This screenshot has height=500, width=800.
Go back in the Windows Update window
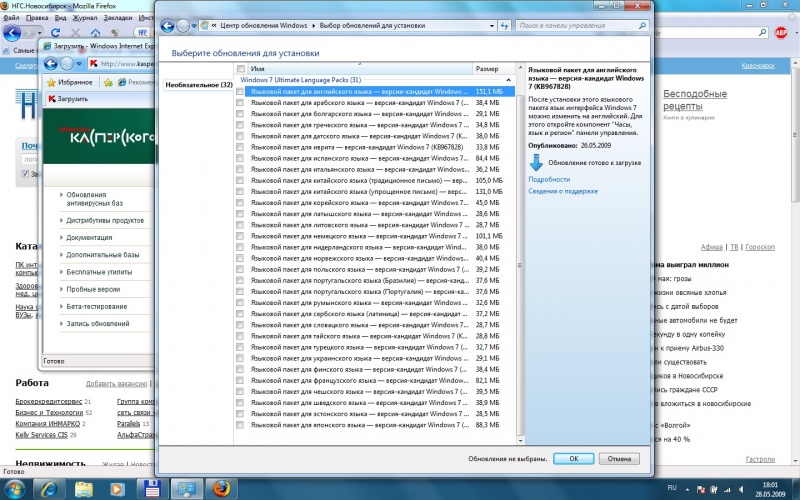[x=167, y=26]
